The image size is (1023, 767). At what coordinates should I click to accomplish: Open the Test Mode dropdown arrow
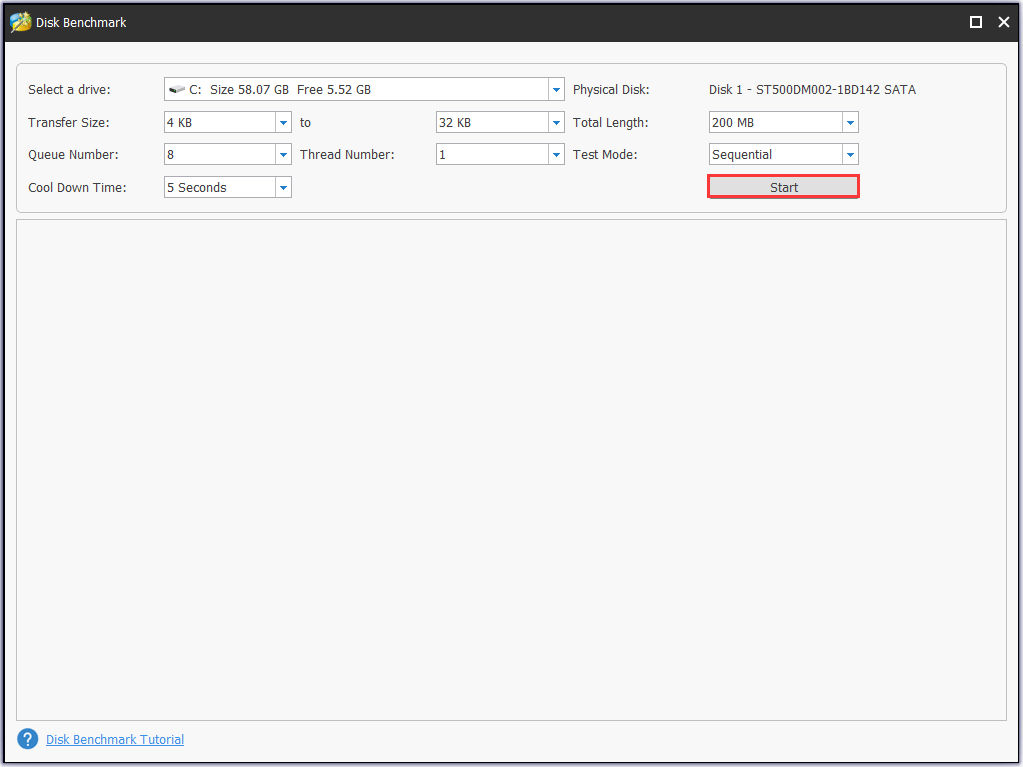(850, 155)
